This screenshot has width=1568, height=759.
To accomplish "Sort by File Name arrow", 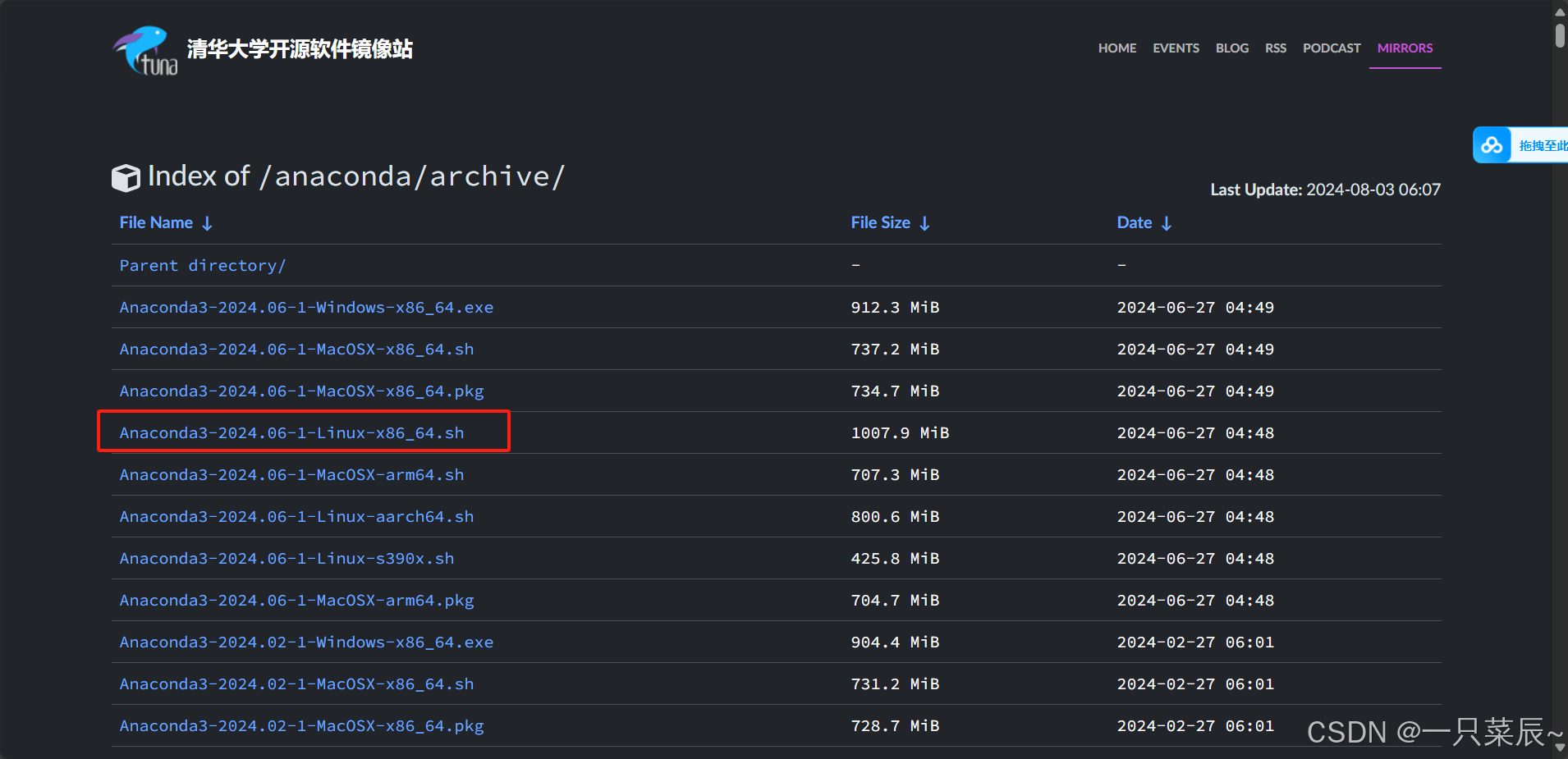I will [x=207, y=223].
